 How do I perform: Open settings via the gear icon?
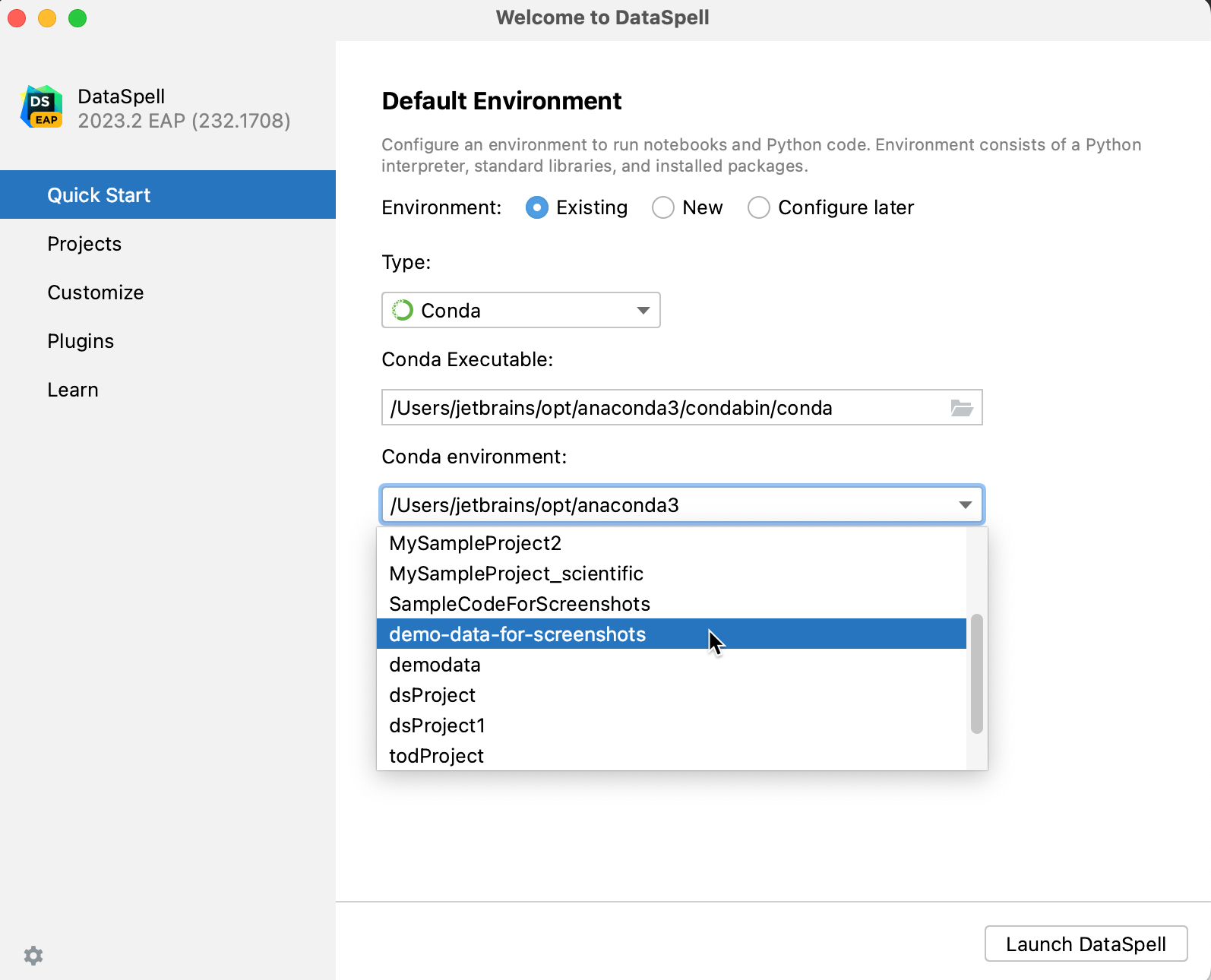tap(33, 956)
